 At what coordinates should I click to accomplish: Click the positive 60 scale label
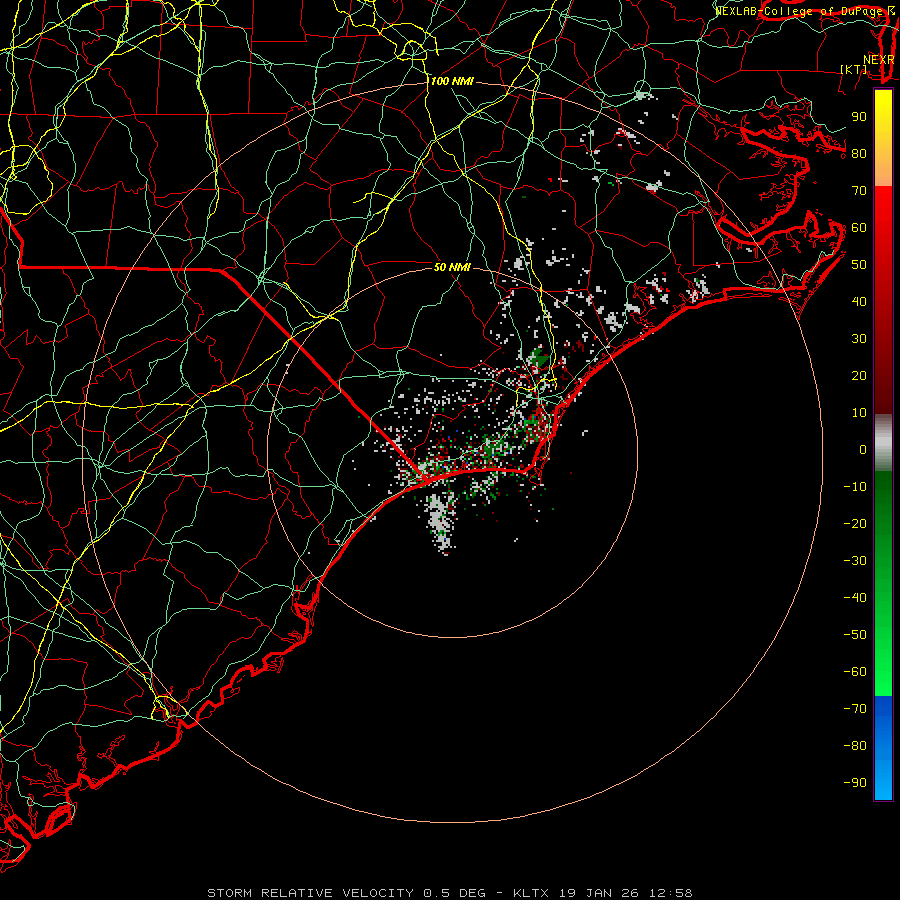click(x=859, y=227)
